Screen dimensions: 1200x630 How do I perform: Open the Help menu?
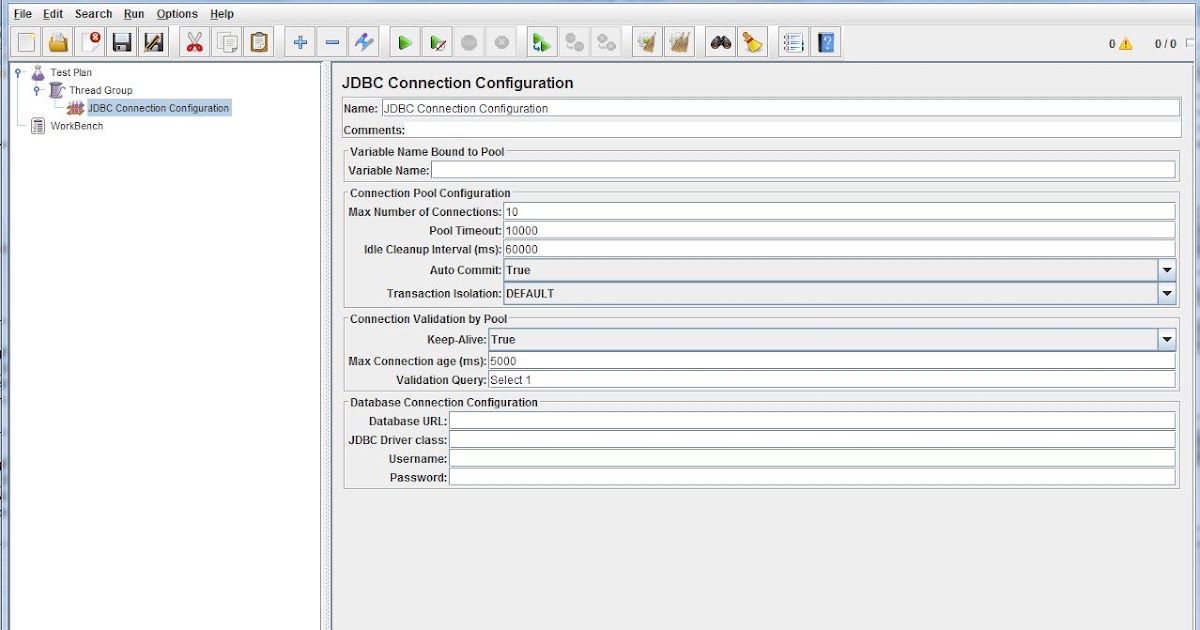pos(222,13)
